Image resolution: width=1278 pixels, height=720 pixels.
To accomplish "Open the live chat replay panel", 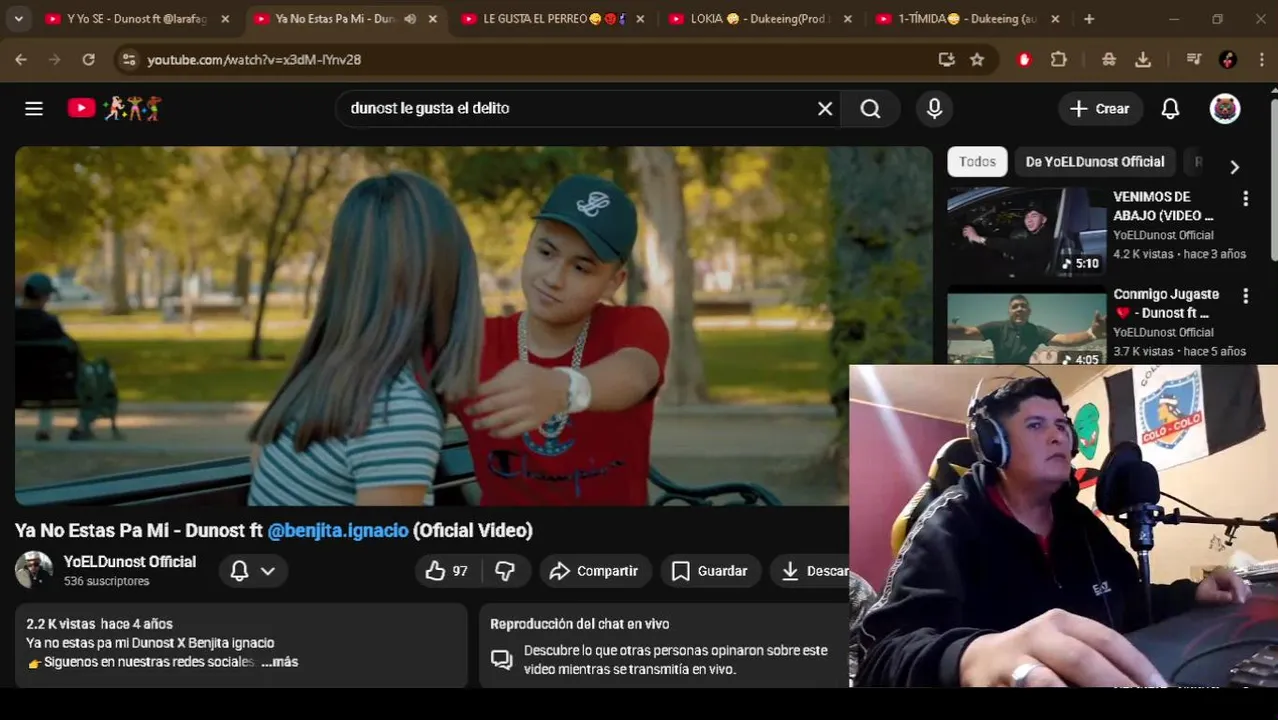I will coord(664,646).
